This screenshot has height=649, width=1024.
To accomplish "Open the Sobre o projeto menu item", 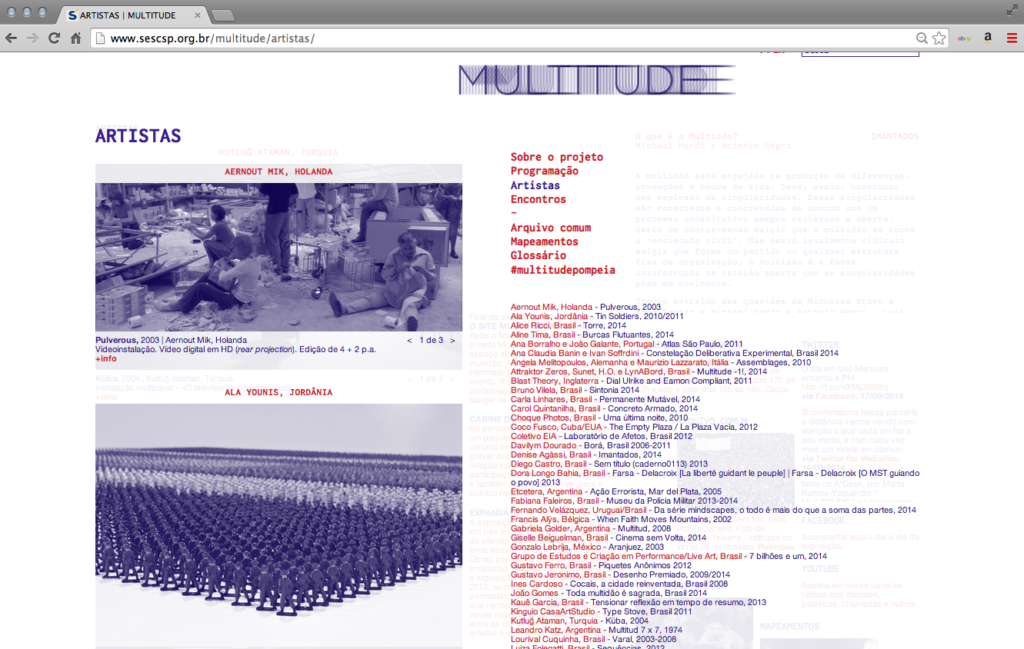I will coord(557,157).
